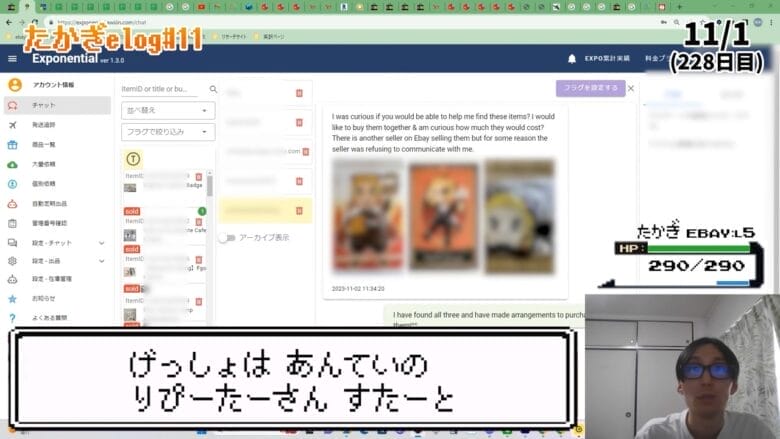The width and height of the screenshot is (780, 439).
Task: Click trash icon on the '.com' buyer row
Action: [306, 152]
